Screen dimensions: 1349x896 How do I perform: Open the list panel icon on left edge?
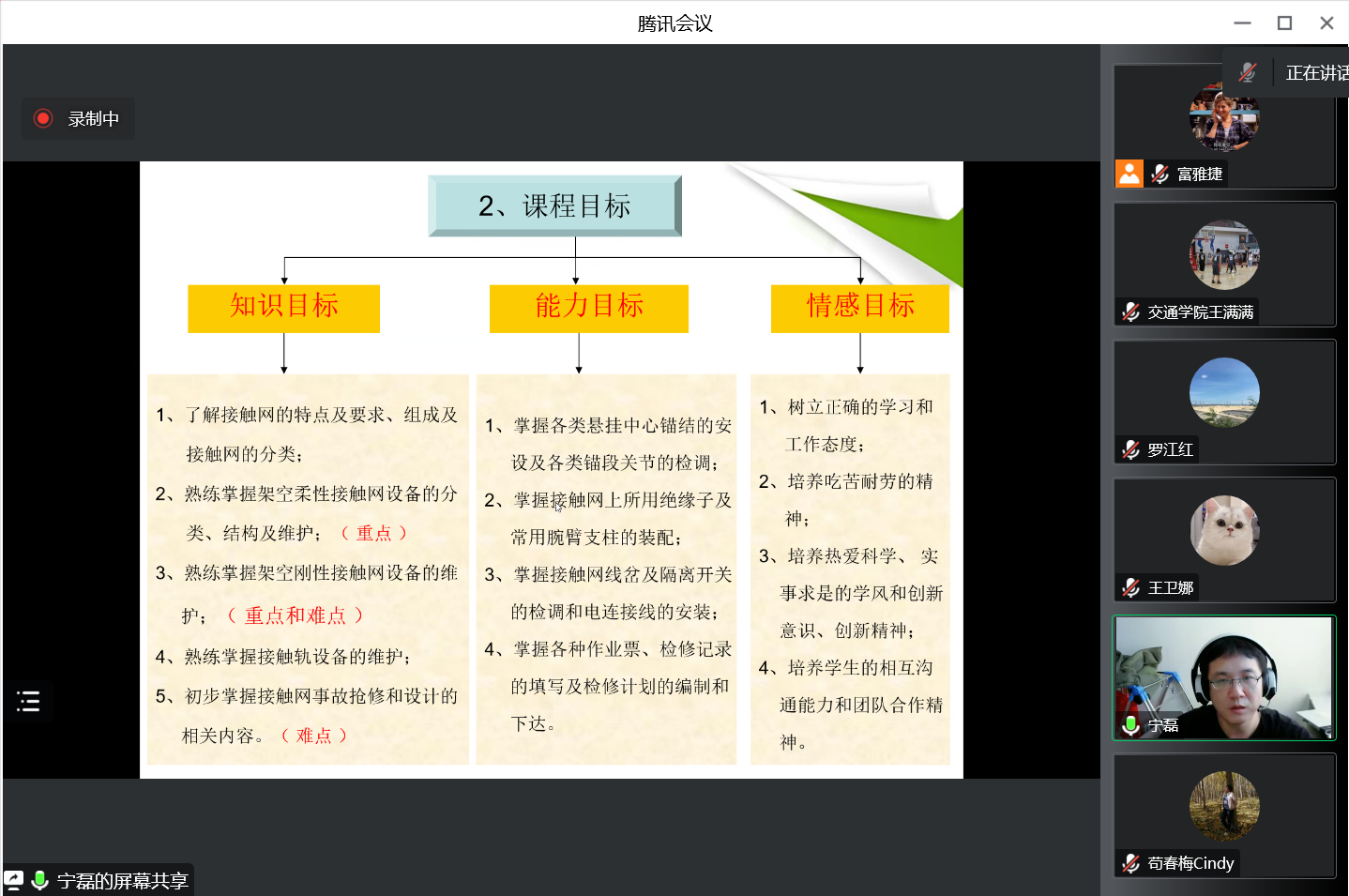pyautogui.click(x=28, y=701)
